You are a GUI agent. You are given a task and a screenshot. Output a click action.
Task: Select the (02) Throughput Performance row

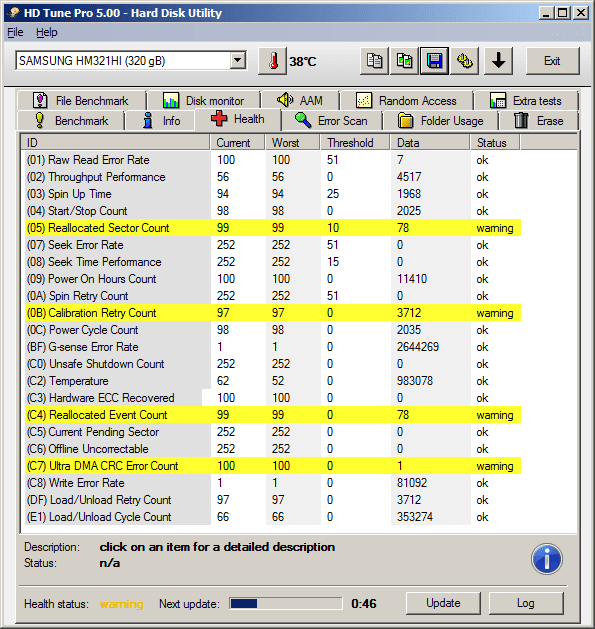click(x=273, y=177)
